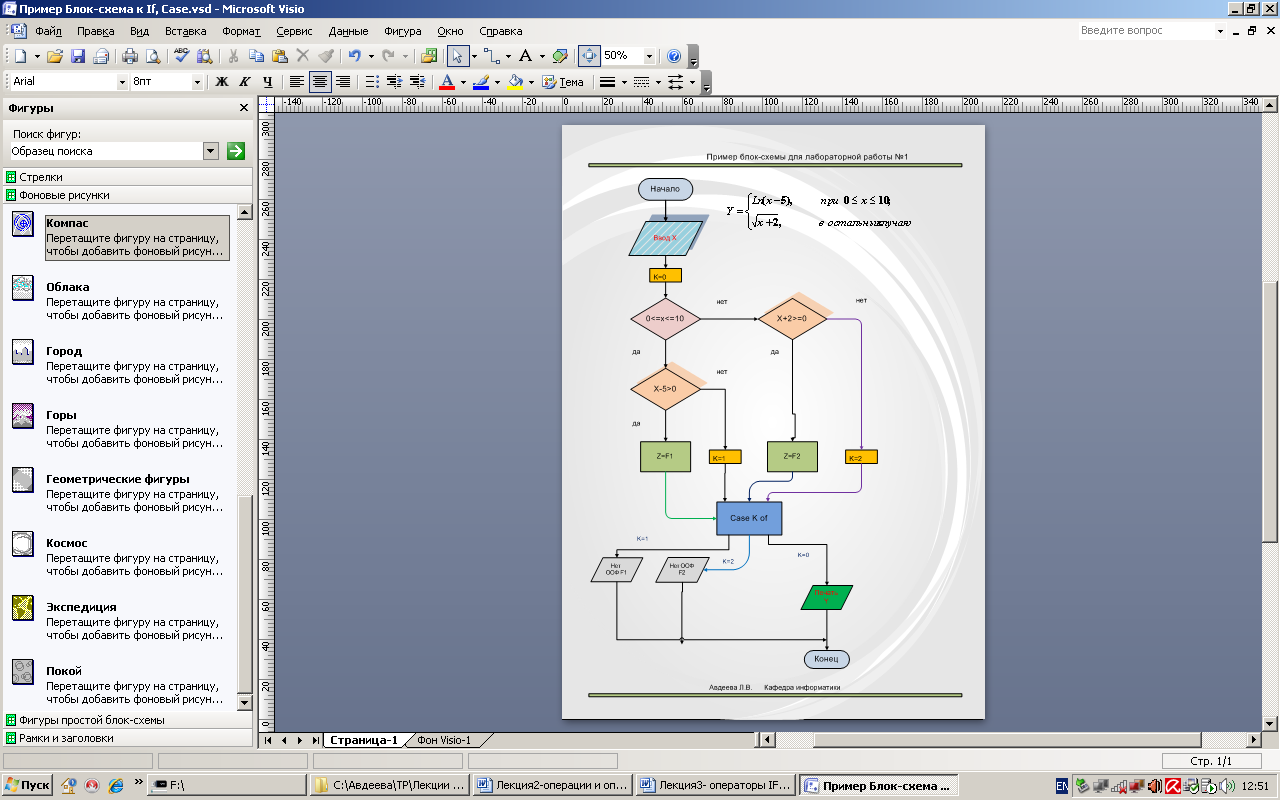Open line weight dropdown arrow
Viewport: 1280px width, 800px height.
click(624, 82)
